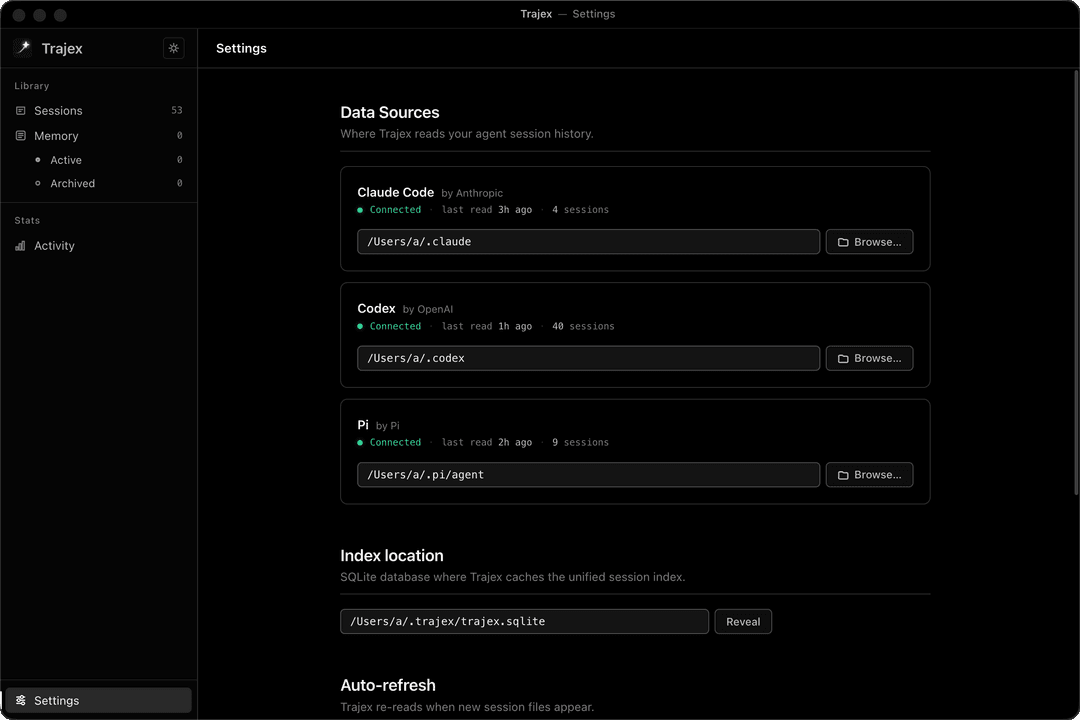Click the Library section label
The image size is (1080, 720).
pos(32,86)
